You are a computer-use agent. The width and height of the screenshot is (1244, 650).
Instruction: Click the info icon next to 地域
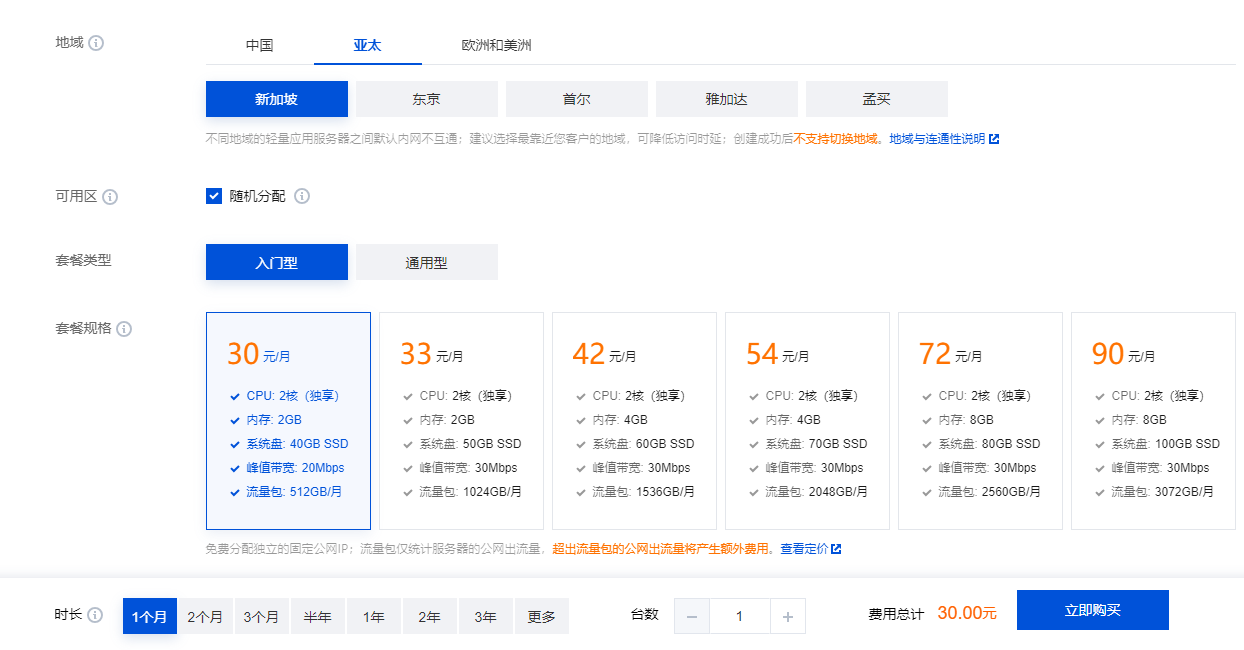(96, 44)
